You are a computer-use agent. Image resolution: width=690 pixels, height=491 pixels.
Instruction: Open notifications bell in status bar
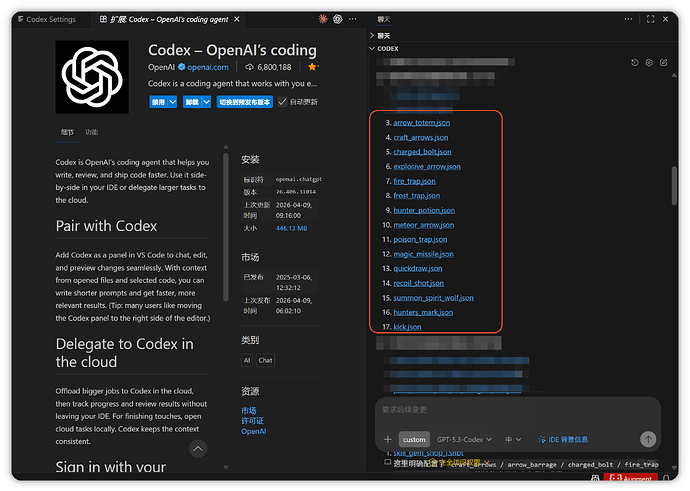[666, 478]
